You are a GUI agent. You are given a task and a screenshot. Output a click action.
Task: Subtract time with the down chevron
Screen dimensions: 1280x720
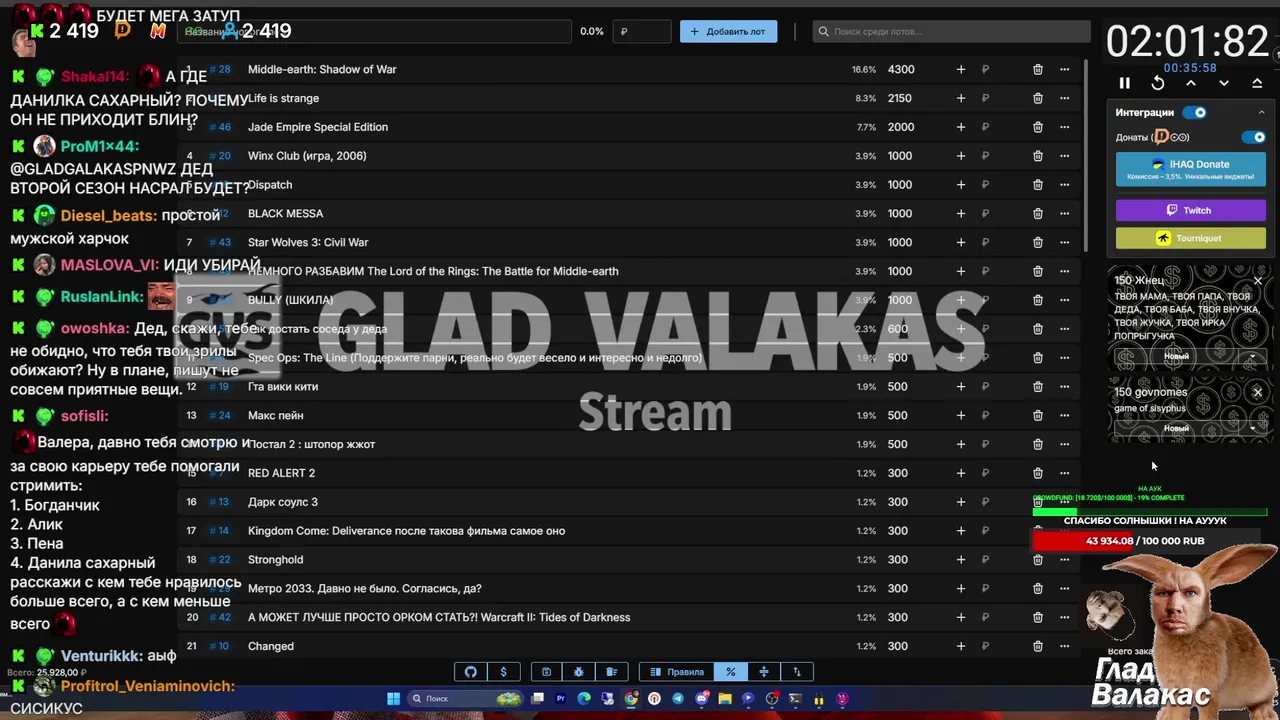(1224, 84)
